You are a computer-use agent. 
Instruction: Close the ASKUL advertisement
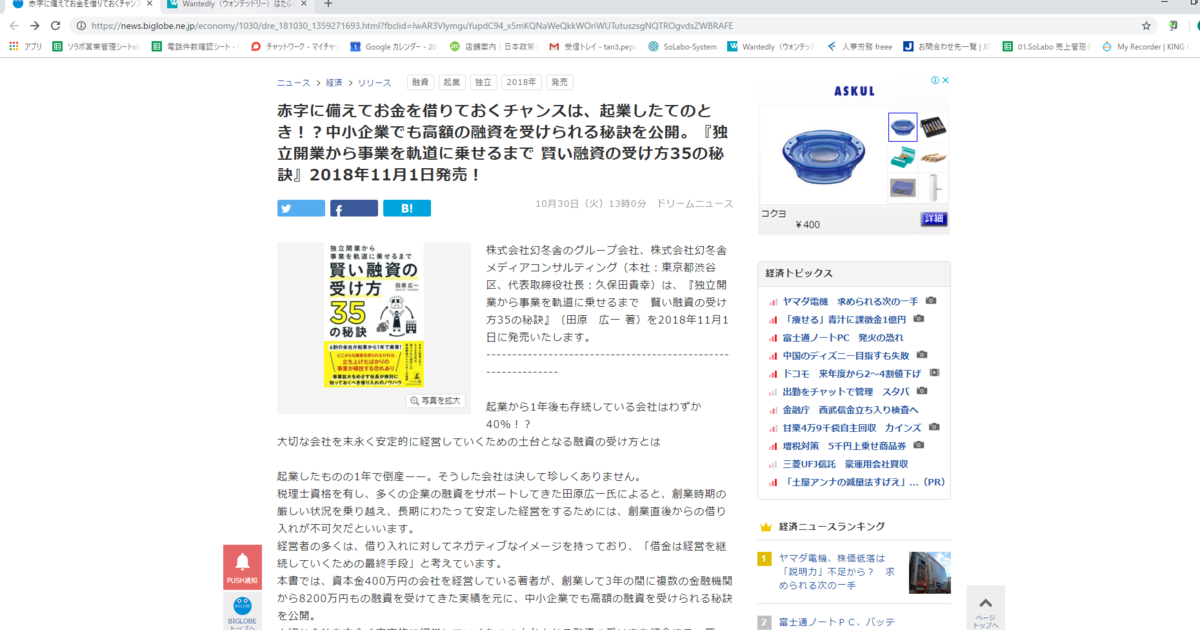(946, 81)
